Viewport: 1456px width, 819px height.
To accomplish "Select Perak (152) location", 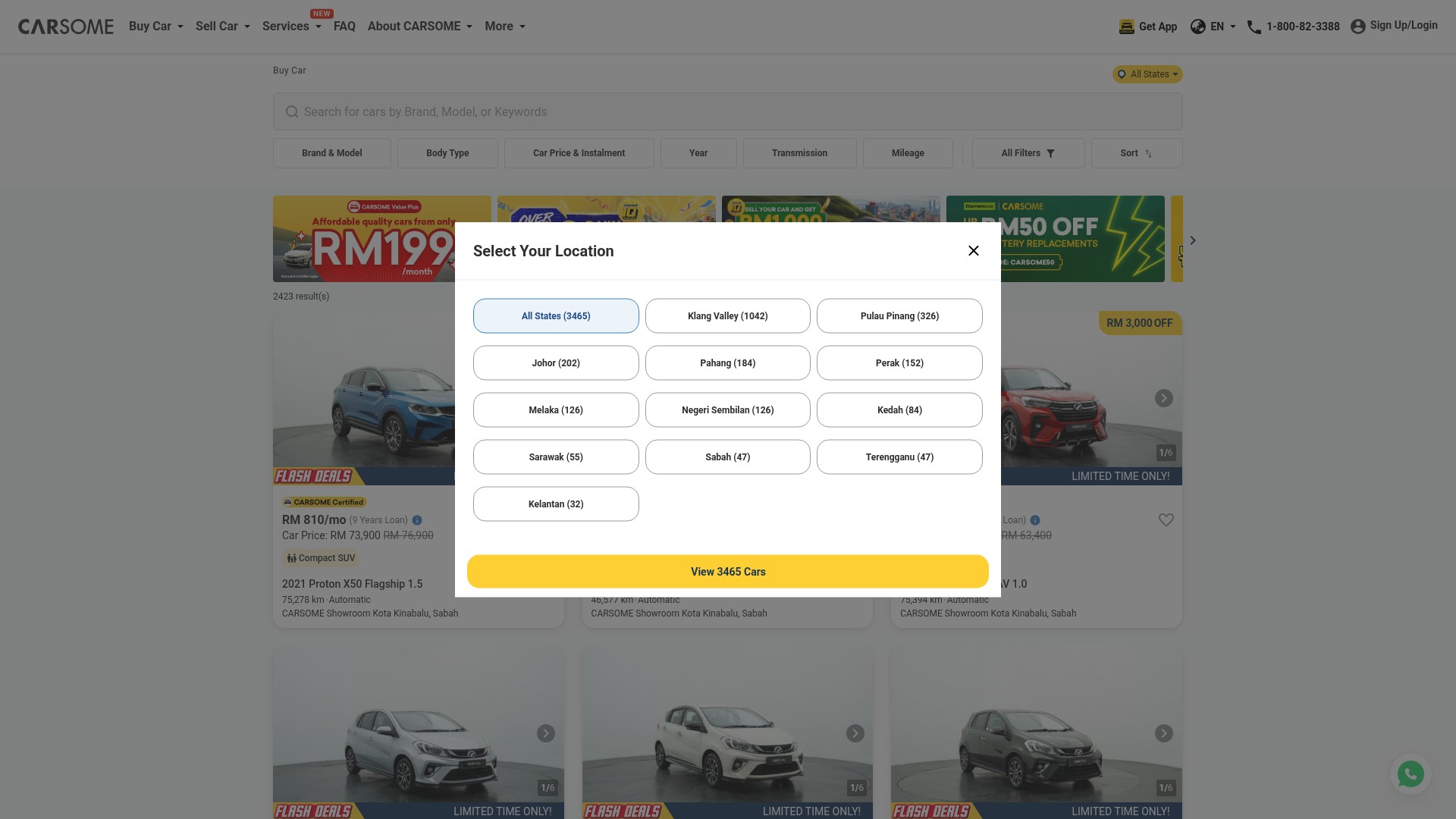I will [x=899, y=362].
